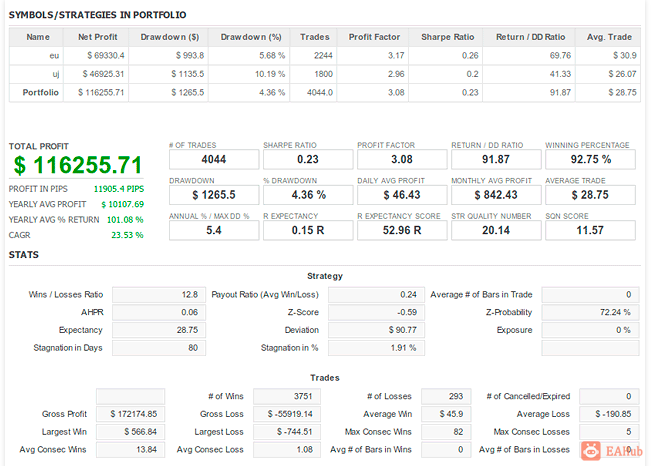652x466 pixels.
Task: Select the uj strategy row name
Action: coord(56,74)
